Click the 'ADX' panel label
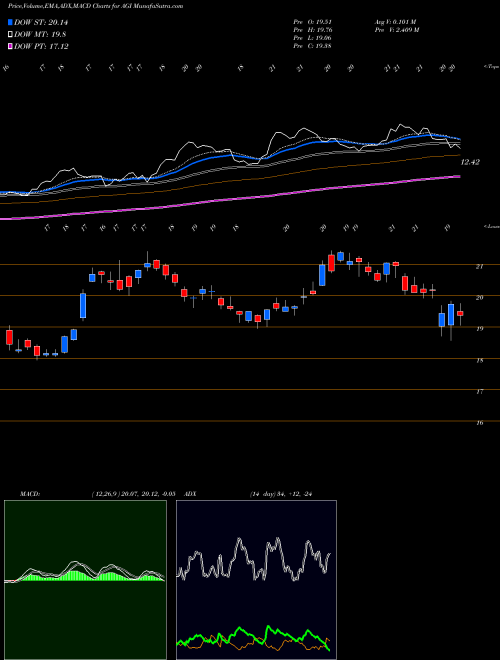500x660 pixels. click(x=191, y=494)
